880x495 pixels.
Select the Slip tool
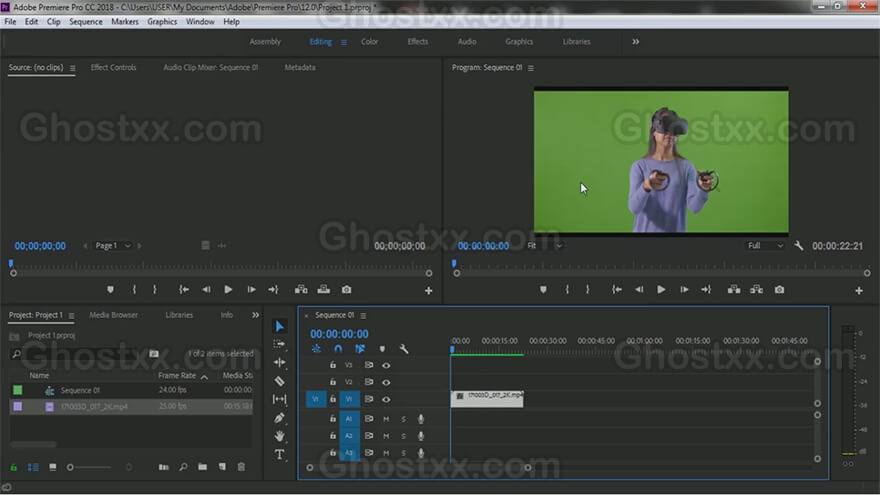(x=279, y=399)
